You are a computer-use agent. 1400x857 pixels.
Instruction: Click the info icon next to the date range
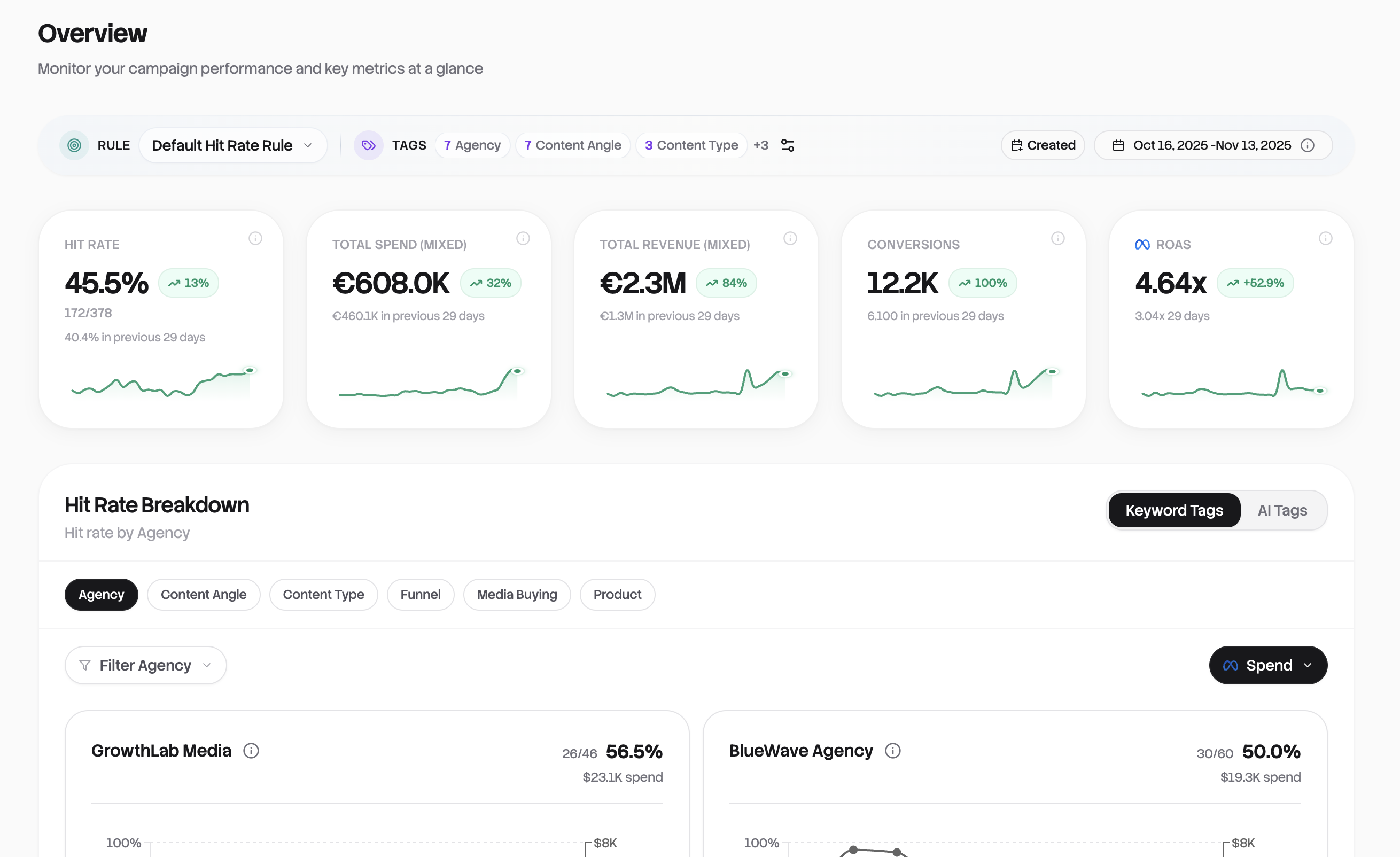click(1308, 145)
